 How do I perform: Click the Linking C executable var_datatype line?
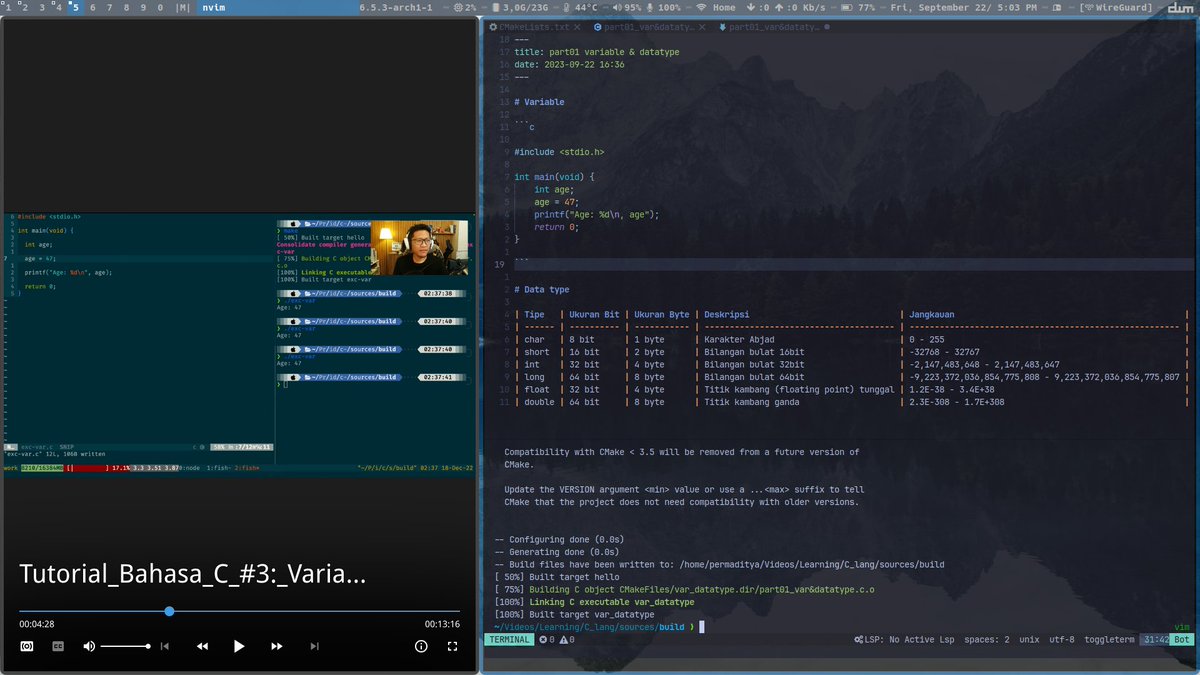pyautogui.click(x=594, y=602)
